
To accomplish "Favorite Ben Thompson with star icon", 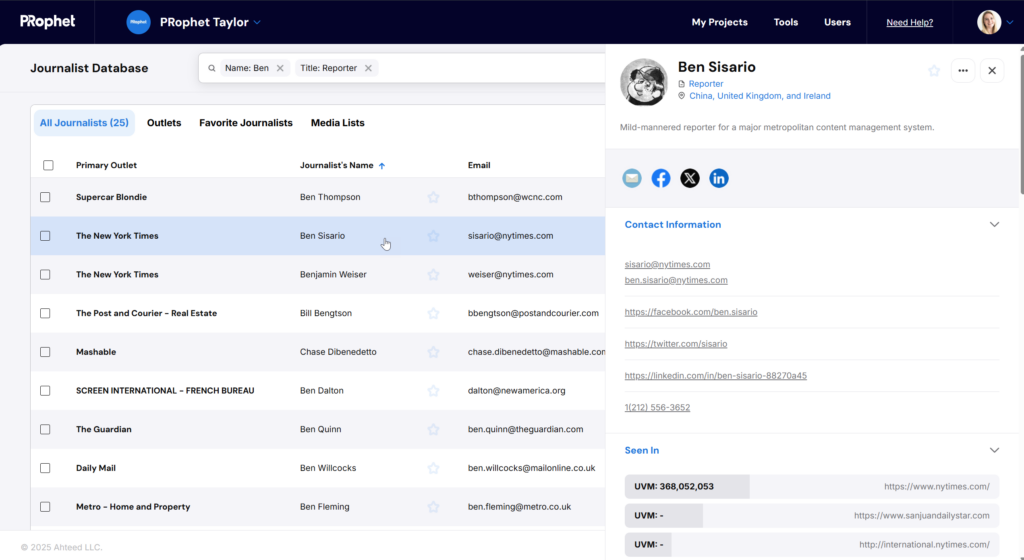I will (x=433, y=197).
